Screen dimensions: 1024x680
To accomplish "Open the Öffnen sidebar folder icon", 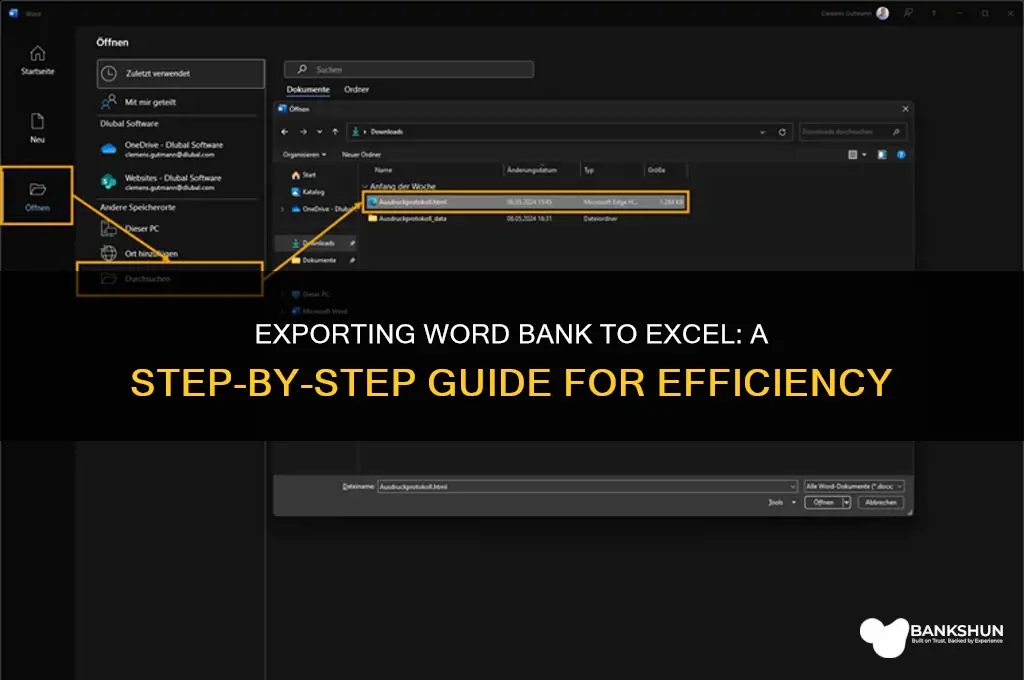I will point(37,189).
